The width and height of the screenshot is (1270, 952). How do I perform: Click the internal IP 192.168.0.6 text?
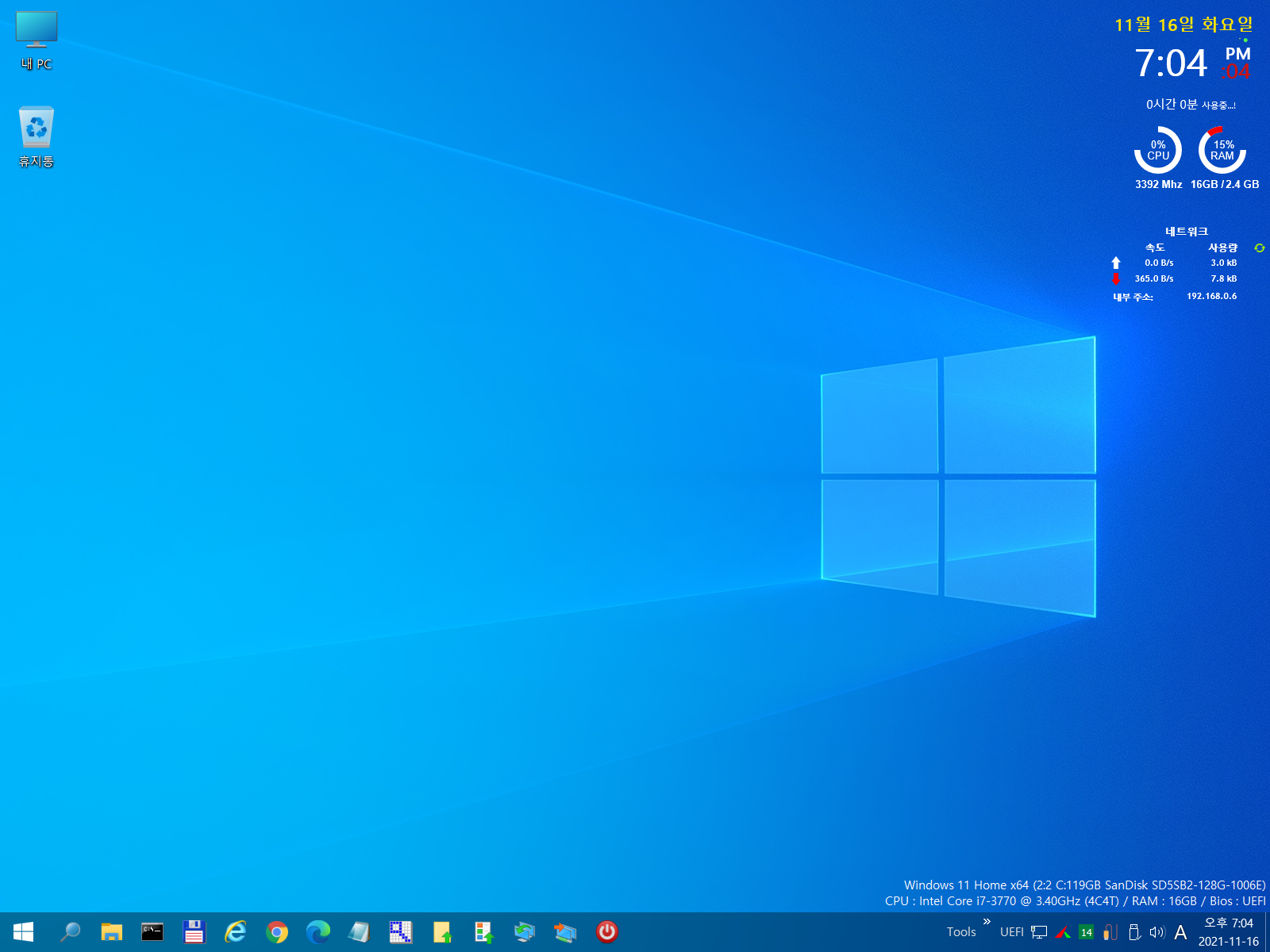coord(1212,296)
